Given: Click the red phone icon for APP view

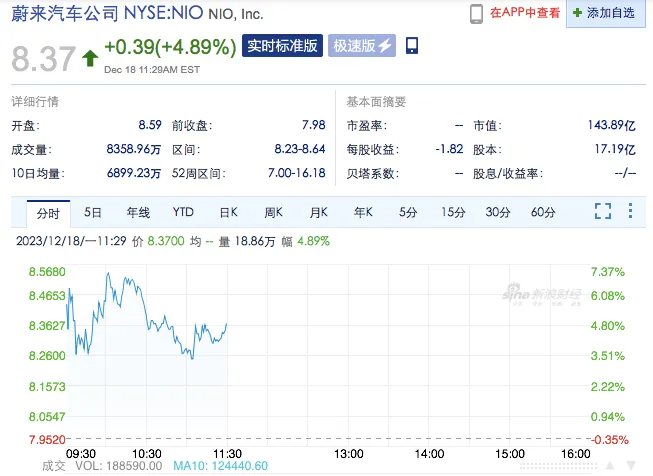Looking at the screenshot, I should pos(477,14).
